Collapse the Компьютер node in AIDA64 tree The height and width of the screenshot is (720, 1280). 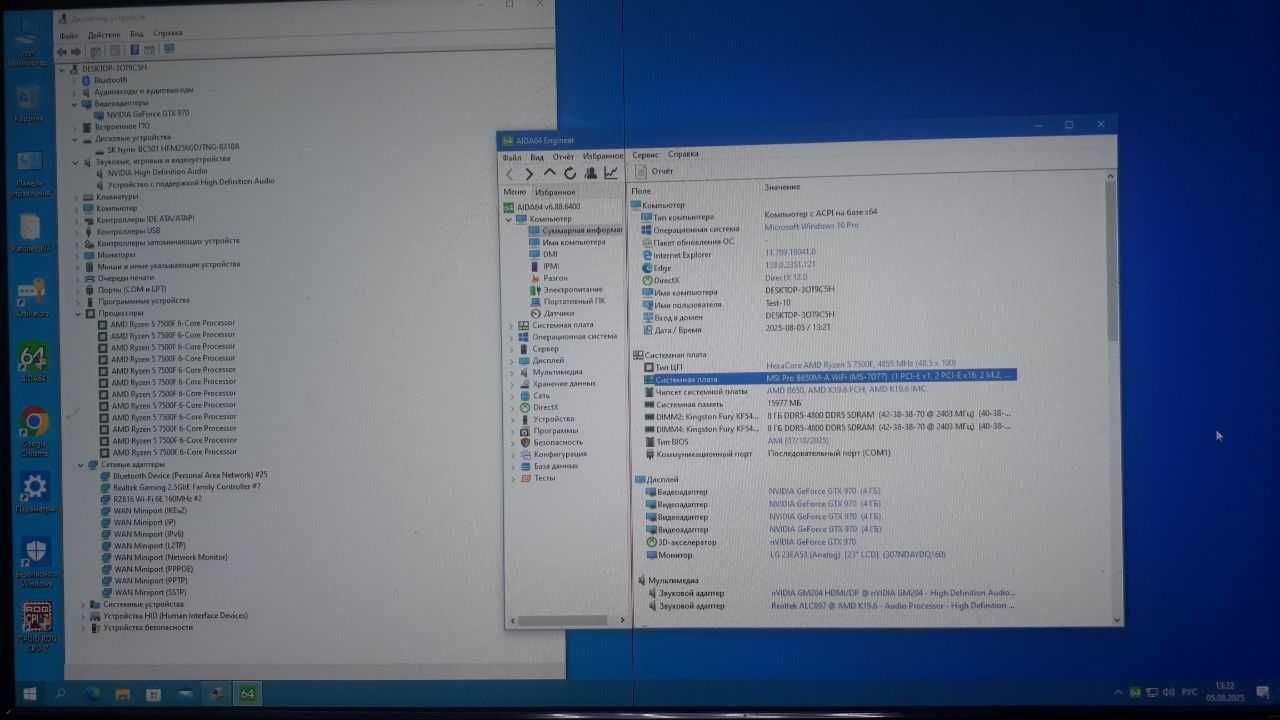coord(509,219)
